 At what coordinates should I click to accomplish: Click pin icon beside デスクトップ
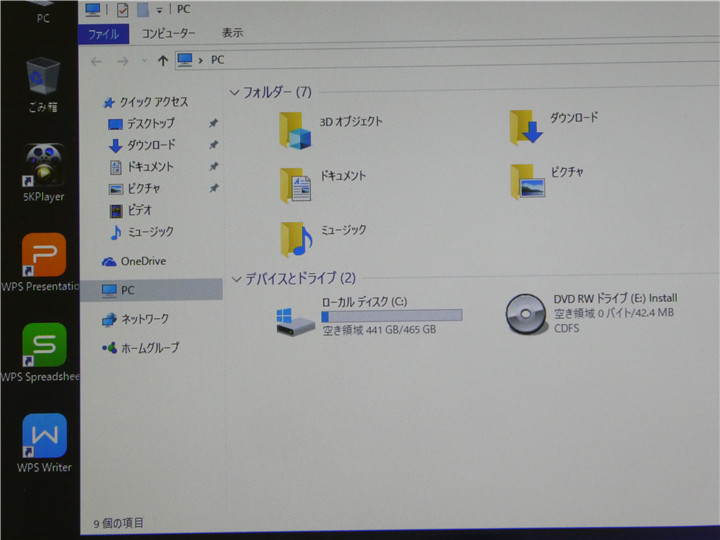pyautogui.click(x=213, y=123)
